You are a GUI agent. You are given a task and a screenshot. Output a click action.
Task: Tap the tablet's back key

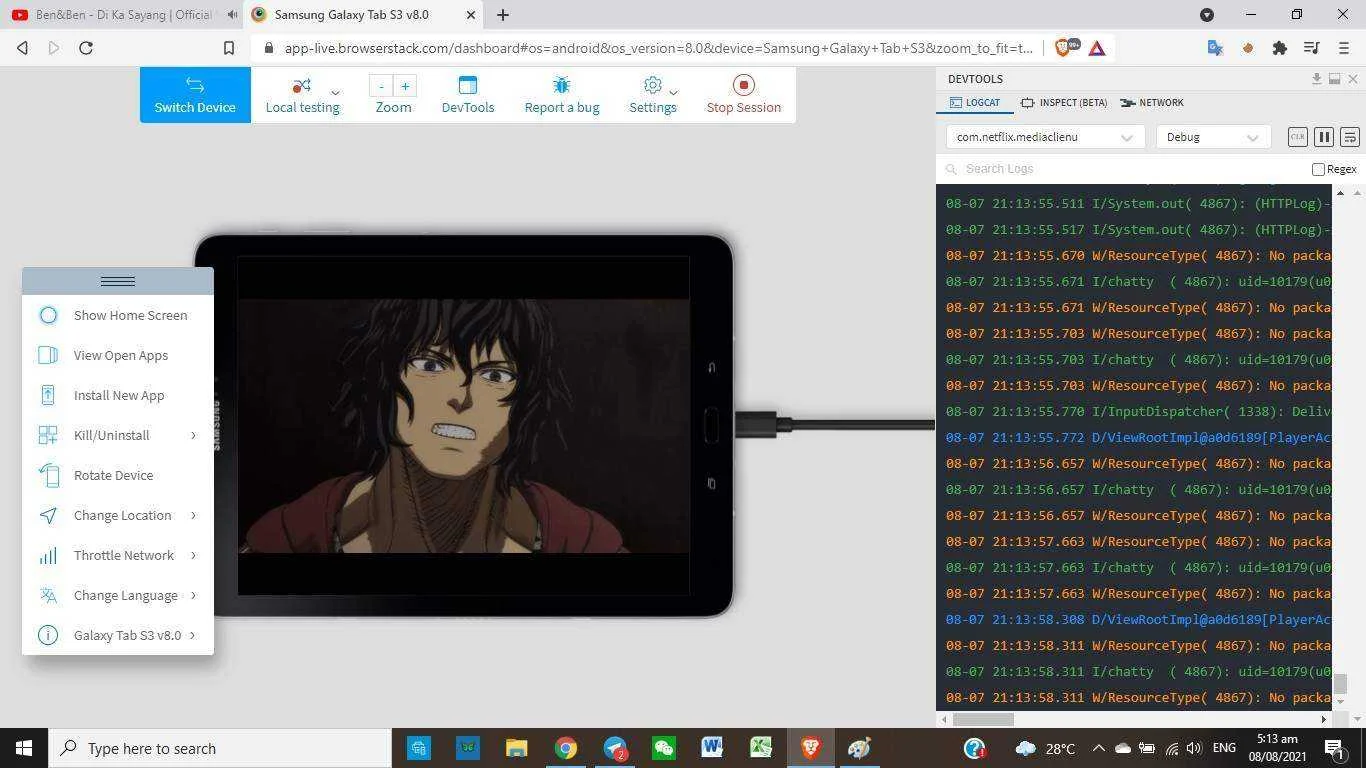tap(711, 367)
